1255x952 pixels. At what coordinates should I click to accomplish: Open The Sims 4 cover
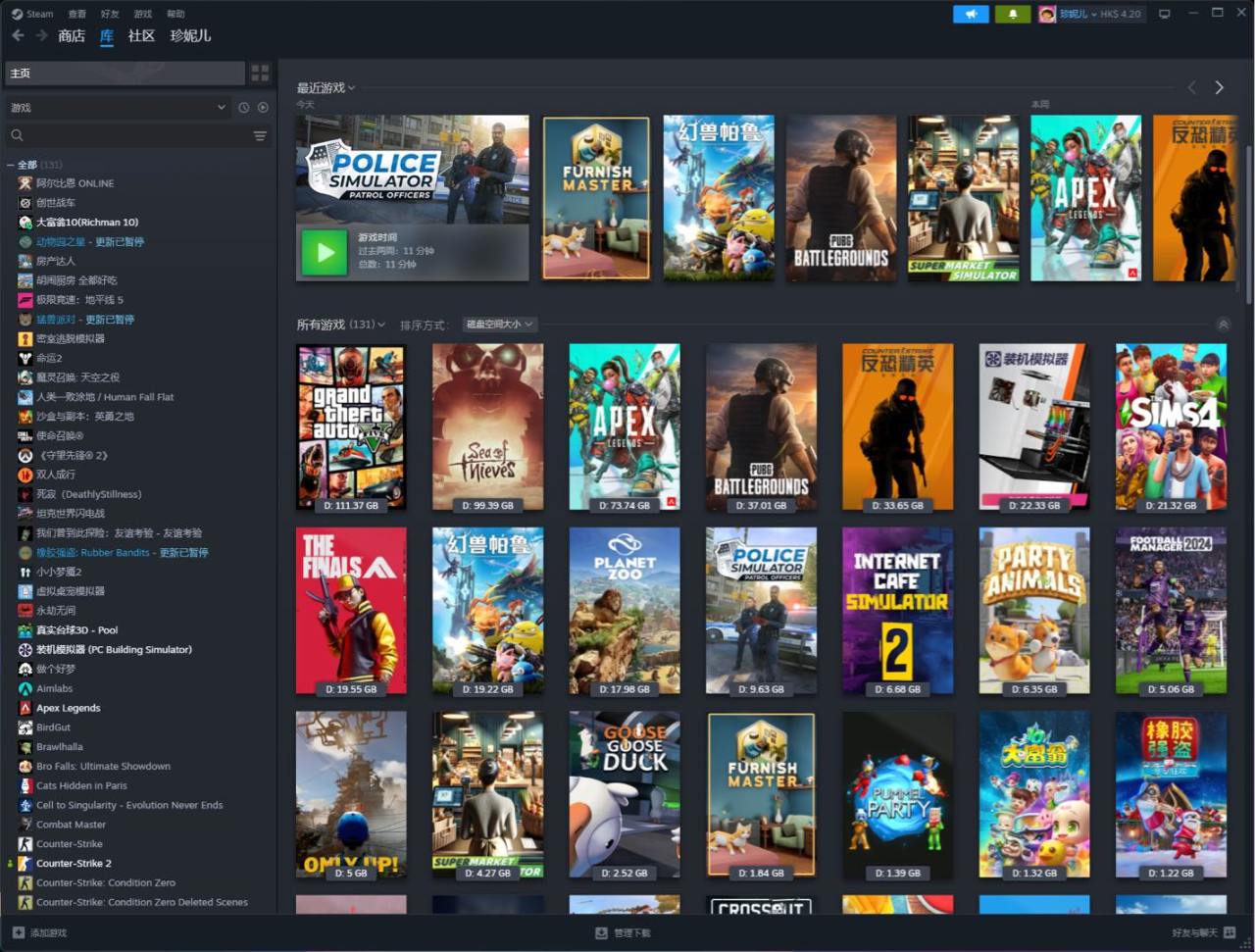[1171, 426]
